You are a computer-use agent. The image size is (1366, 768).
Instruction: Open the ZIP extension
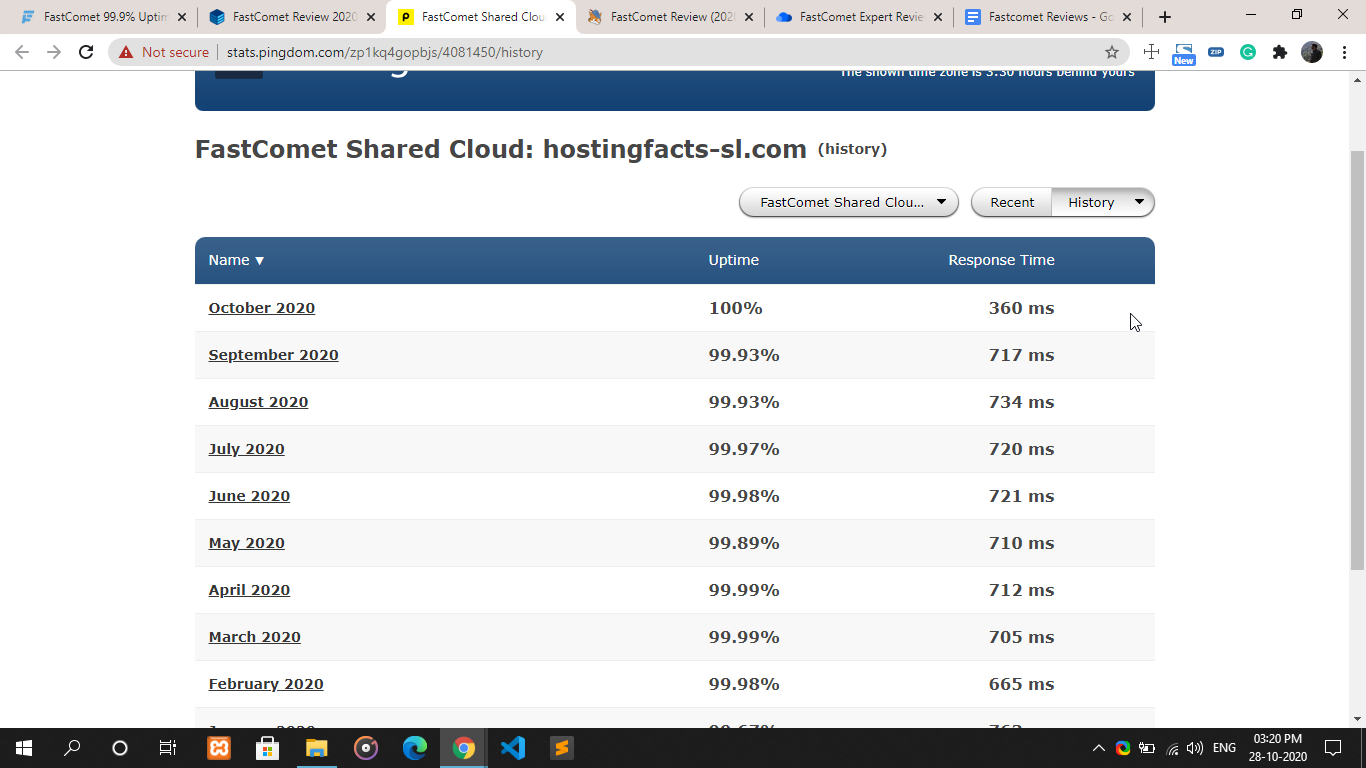point(1216,52)
